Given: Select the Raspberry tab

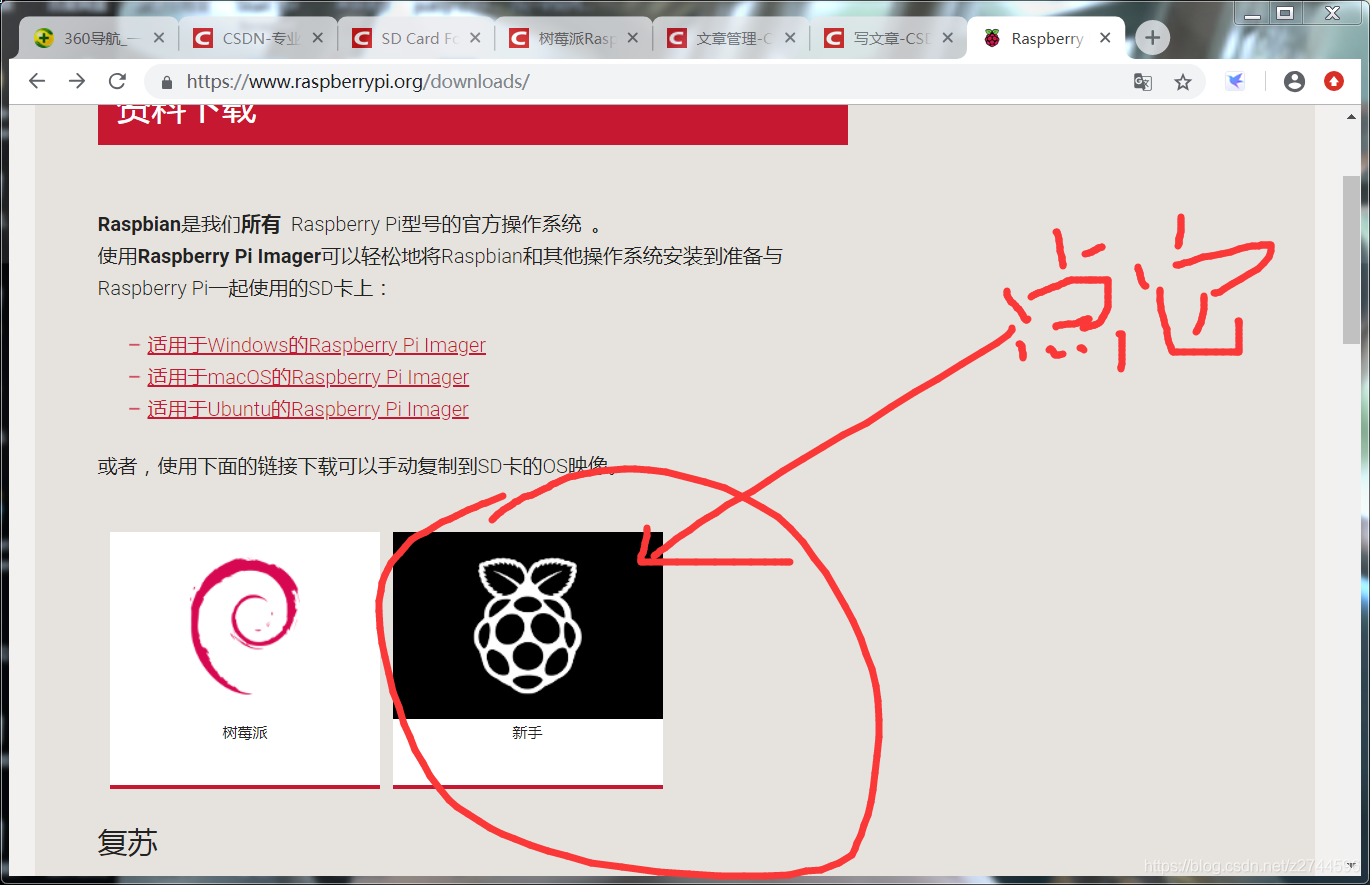Looking at the screenshot, I should coord(1047,38).
